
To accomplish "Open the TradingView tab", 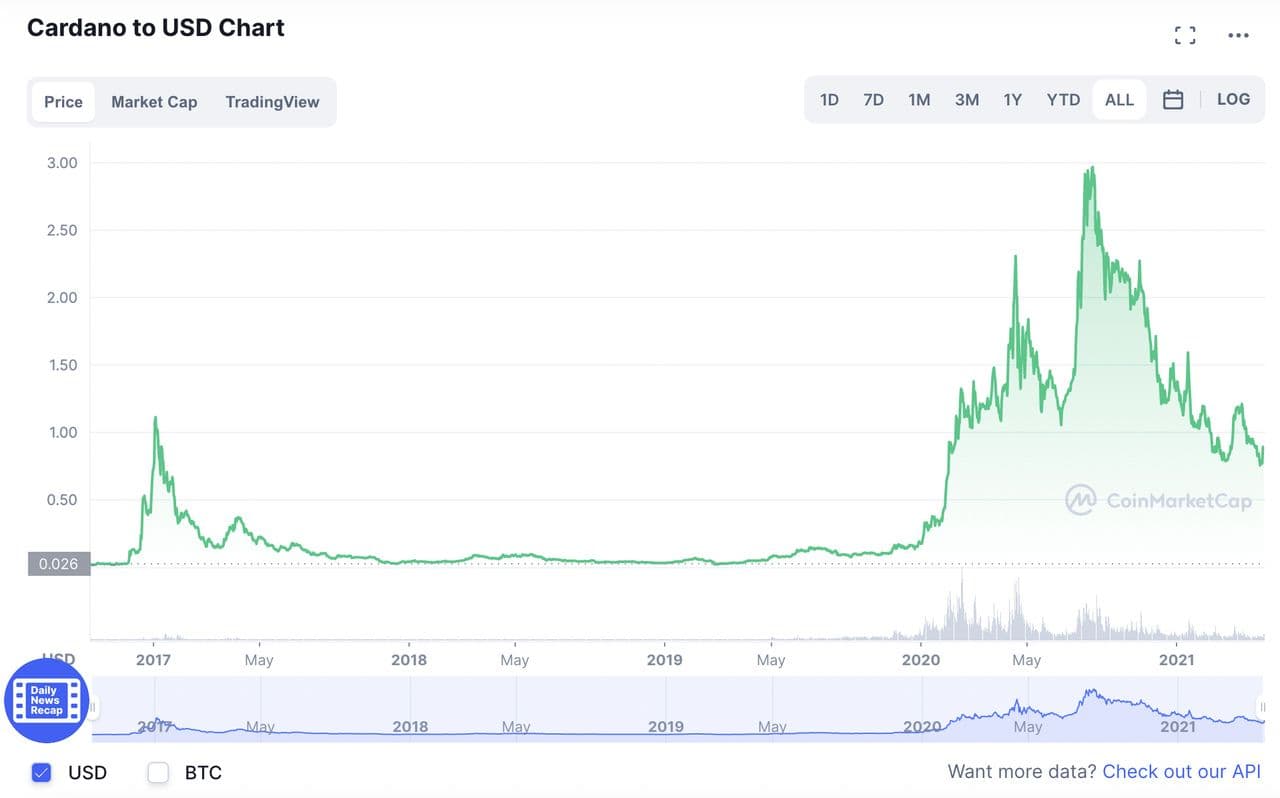I will pyautogui.click(x=272, y=102).
